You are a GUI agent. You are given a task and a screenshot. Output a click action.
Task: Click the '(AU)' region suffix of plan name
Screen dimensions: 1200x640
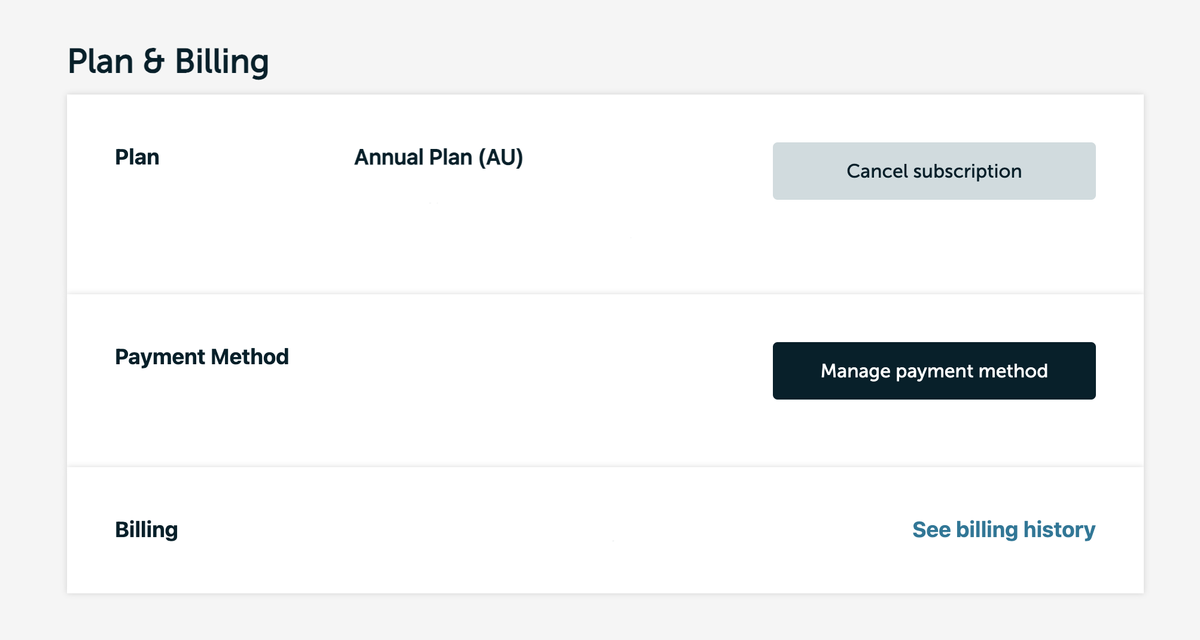(x=500, y=158)
